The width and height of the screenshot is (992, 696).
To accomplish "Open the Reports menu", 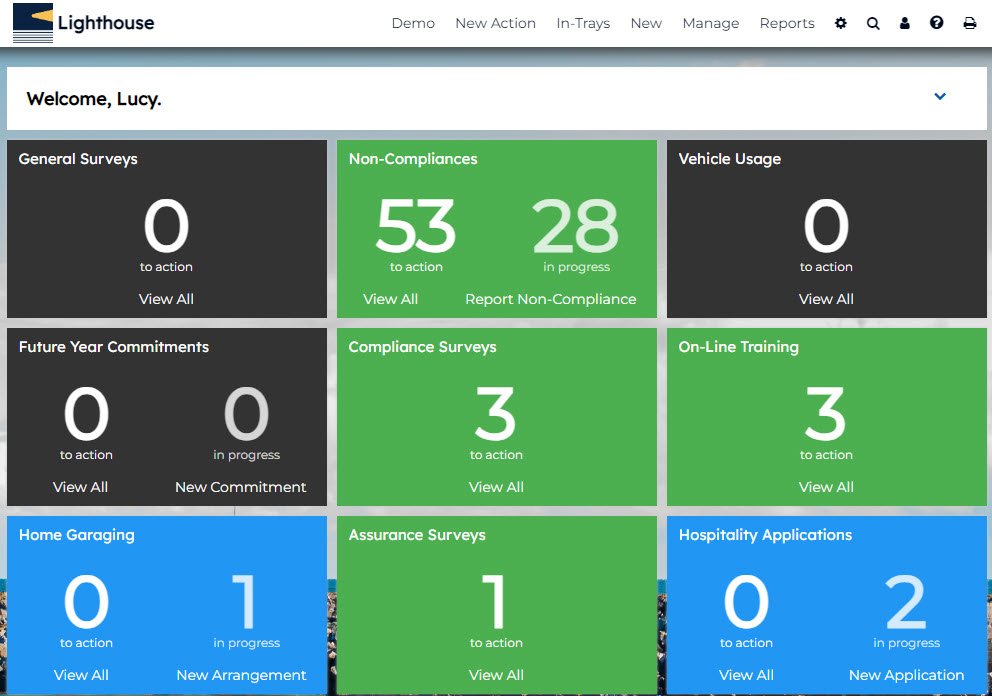I will click(x=787, y=23).
